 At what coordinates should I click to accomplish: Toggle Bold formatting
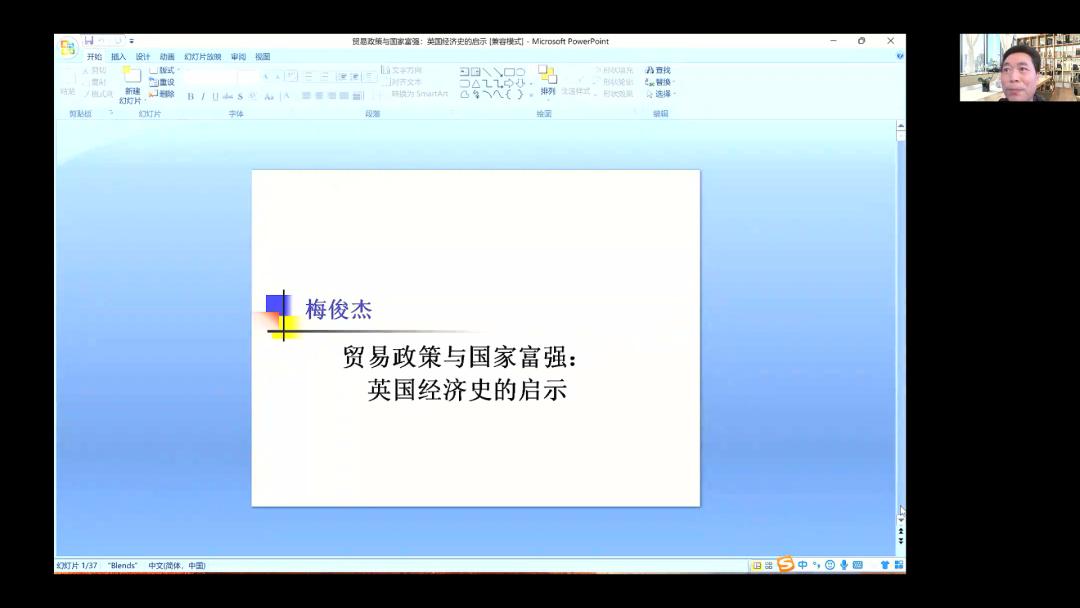coord(191,96)
